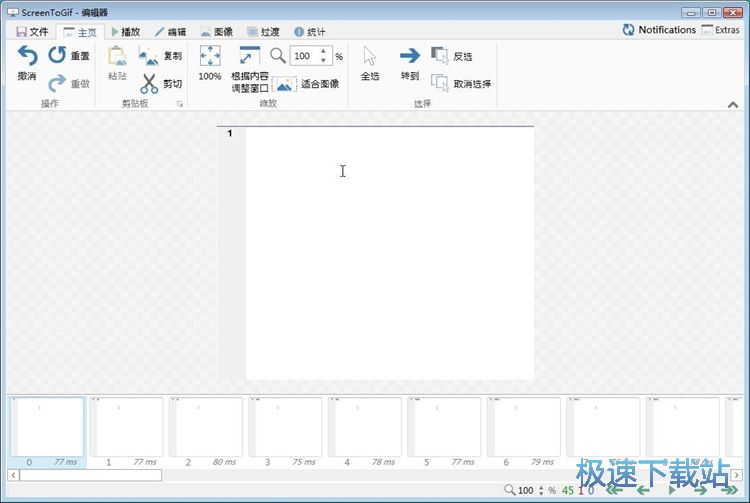
Task: Click the Select all (全选) cursor icon
Action: (x=369, y=56)
